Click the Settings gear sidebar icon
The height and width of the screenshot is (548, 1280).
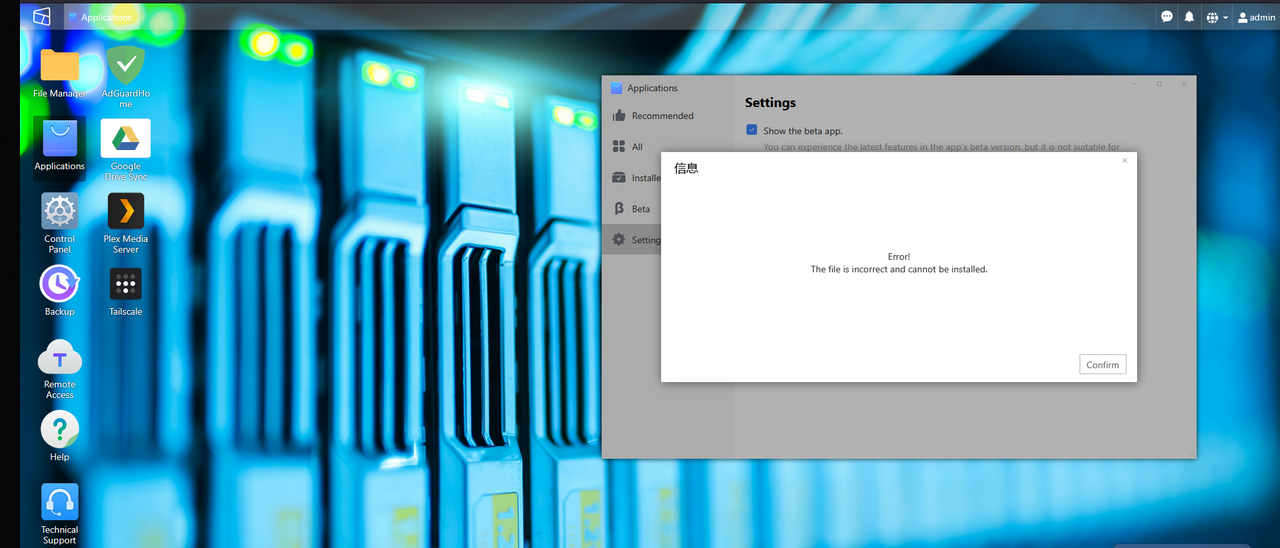(618, 240)
